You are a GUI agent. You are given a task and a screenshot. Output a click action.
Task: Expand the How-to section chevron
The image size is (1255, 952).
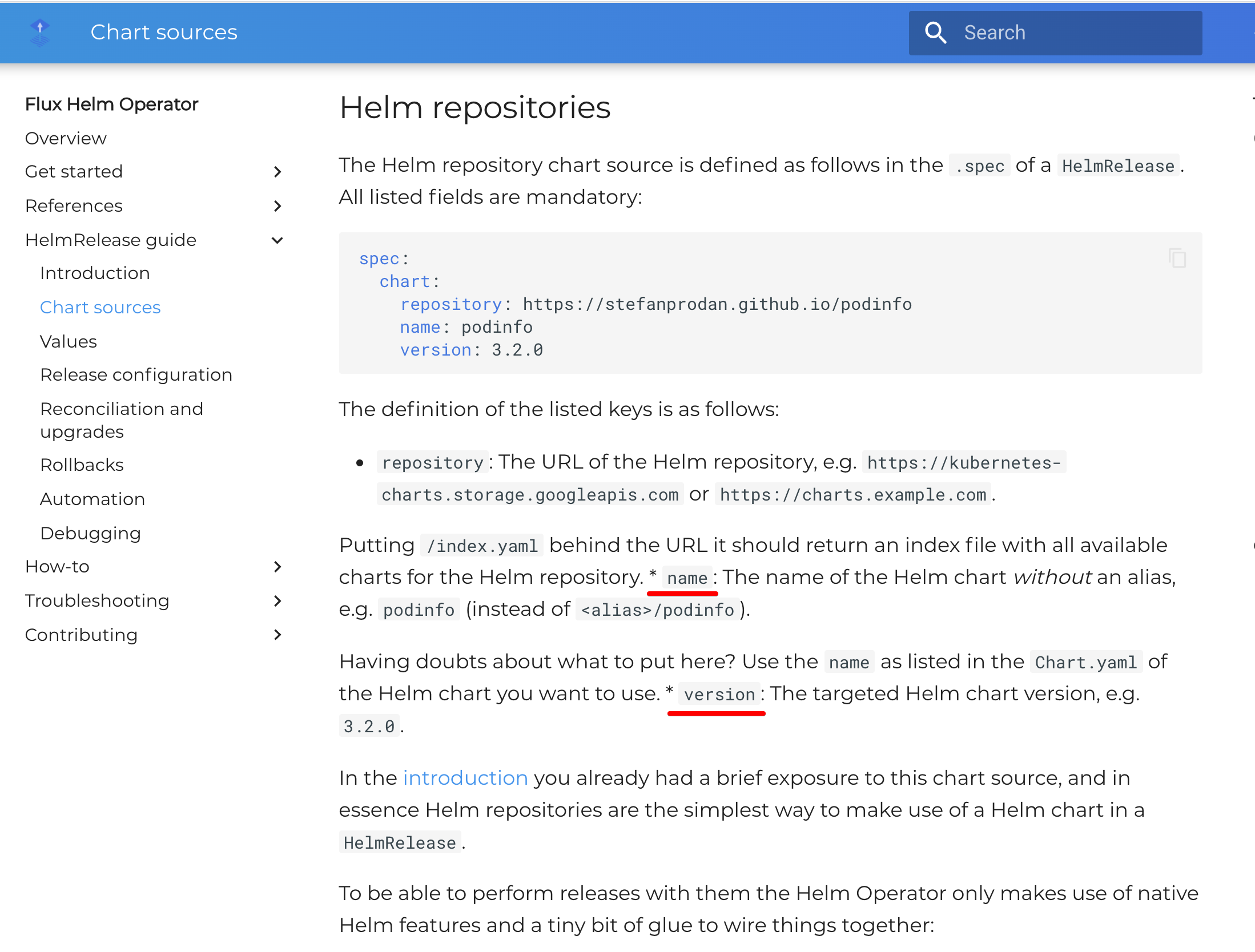coord(277,567)
